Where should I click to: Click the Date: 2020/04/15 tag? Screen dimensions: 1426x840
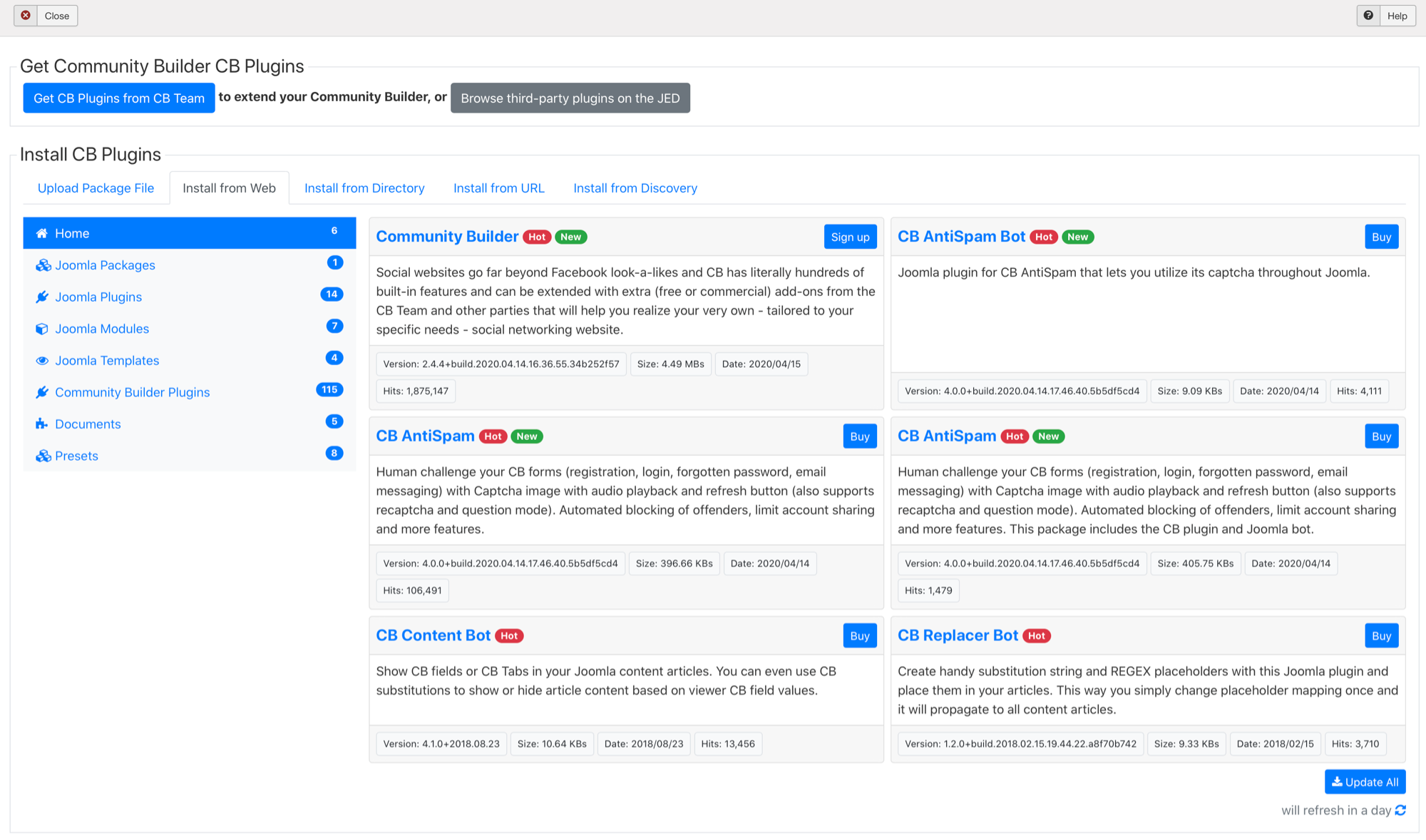761,364
